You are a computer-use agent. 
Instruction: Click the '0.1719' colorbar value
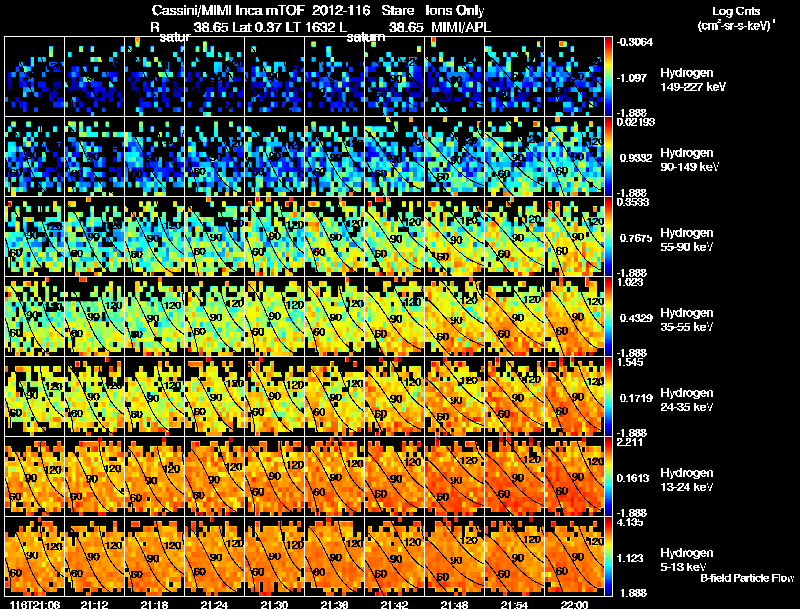tap(636, 398)
